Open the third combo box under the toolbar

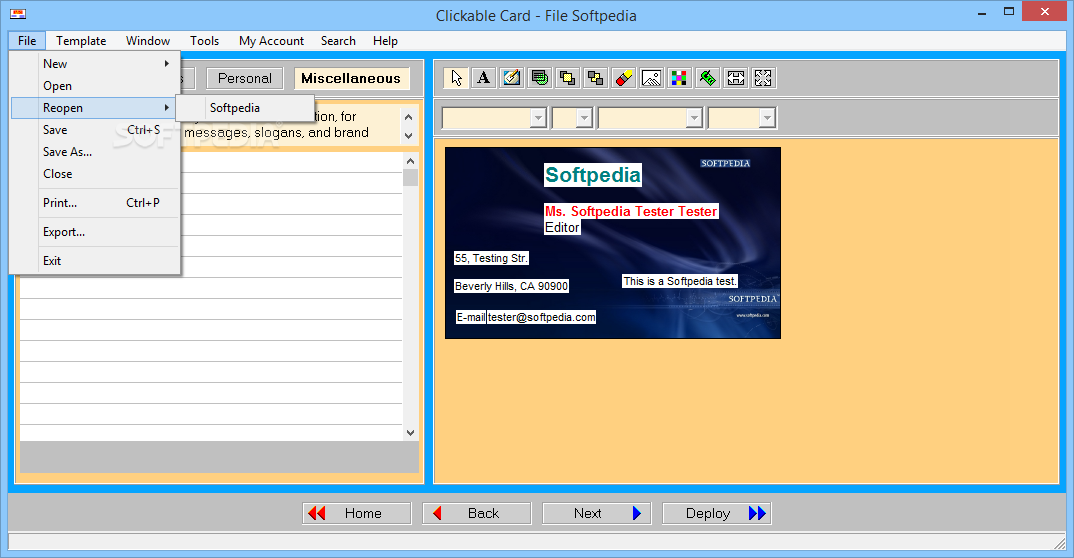(x=651, y=118)
